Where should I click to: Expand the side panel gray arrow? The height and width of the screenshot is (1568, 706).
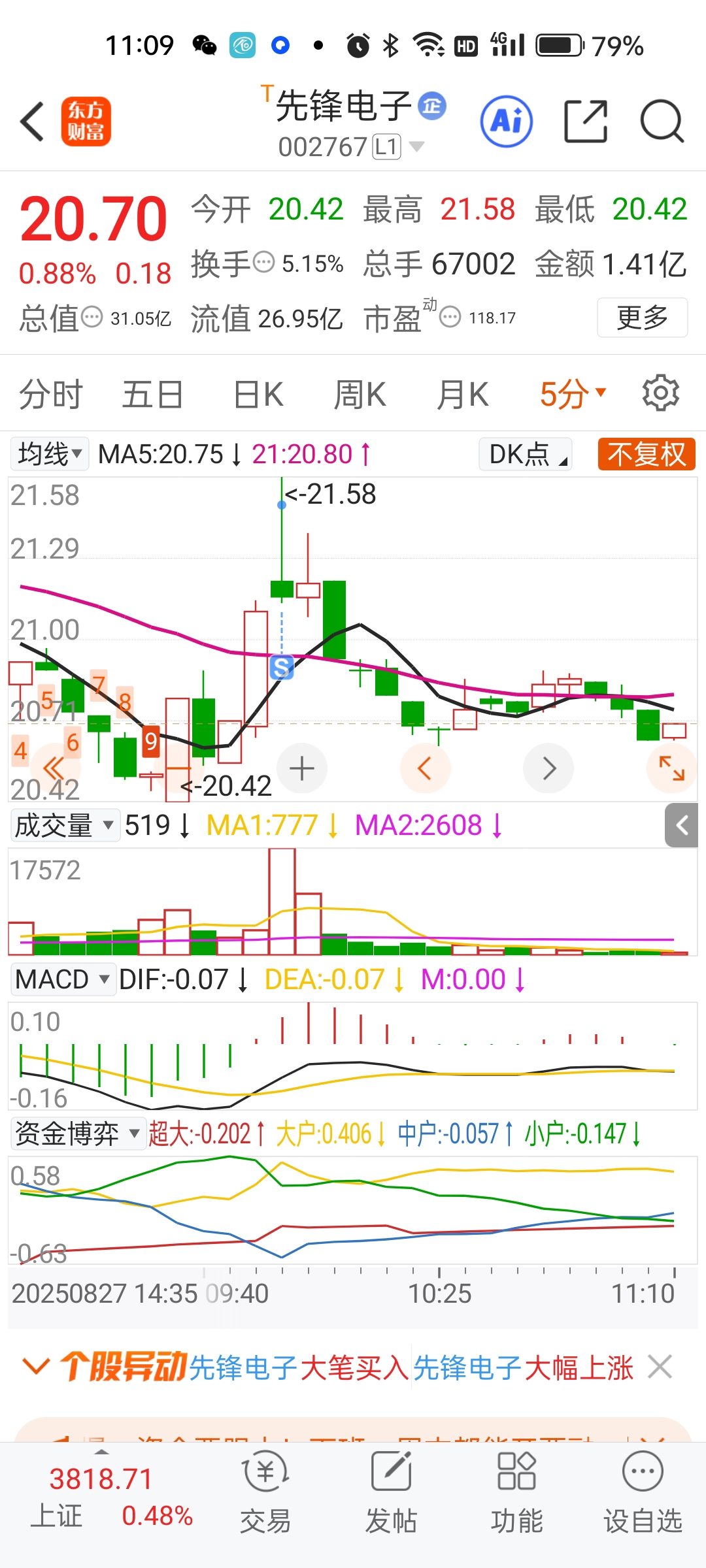[x=682, y=826]
